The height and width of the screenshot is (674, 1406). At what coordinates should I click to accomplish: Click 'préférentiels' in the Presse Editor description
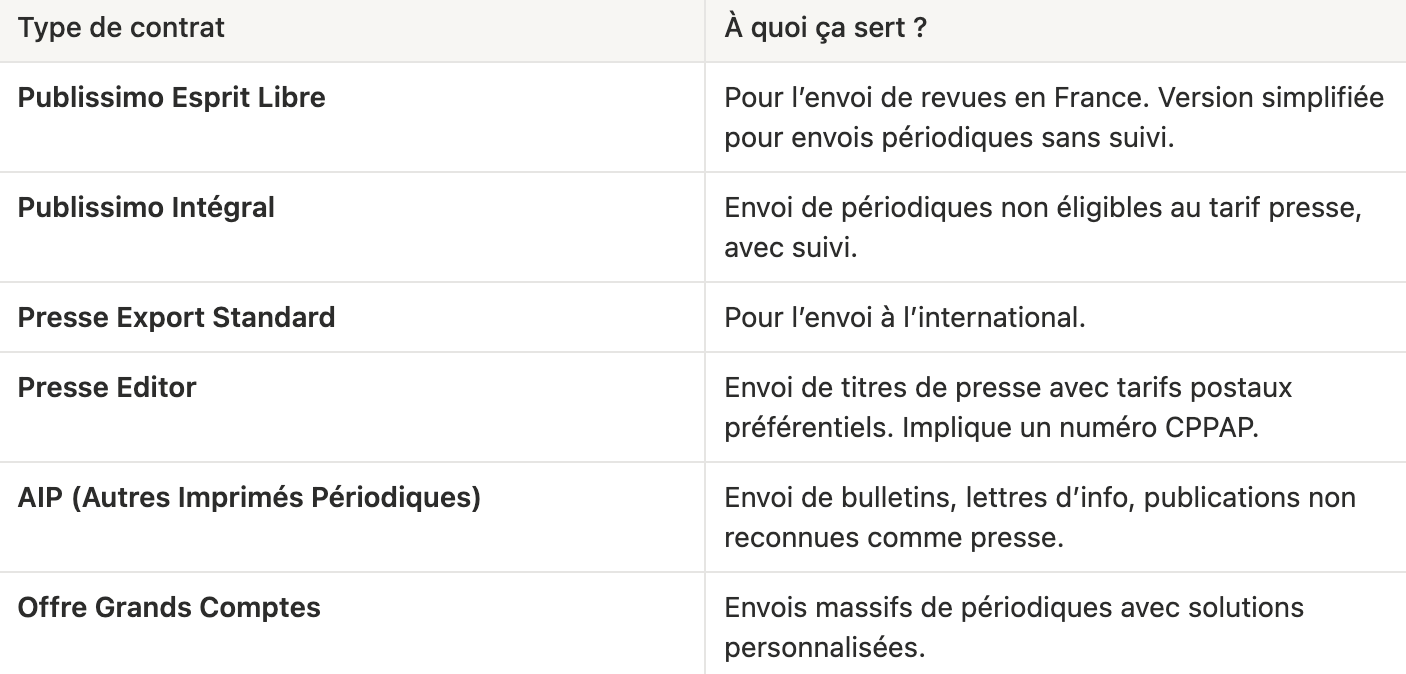click(x=808, y=427)
